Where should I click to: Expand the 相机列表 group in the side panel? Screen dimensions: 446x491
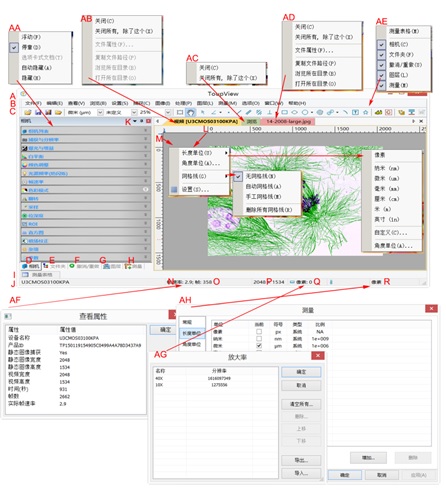(86, 131)
